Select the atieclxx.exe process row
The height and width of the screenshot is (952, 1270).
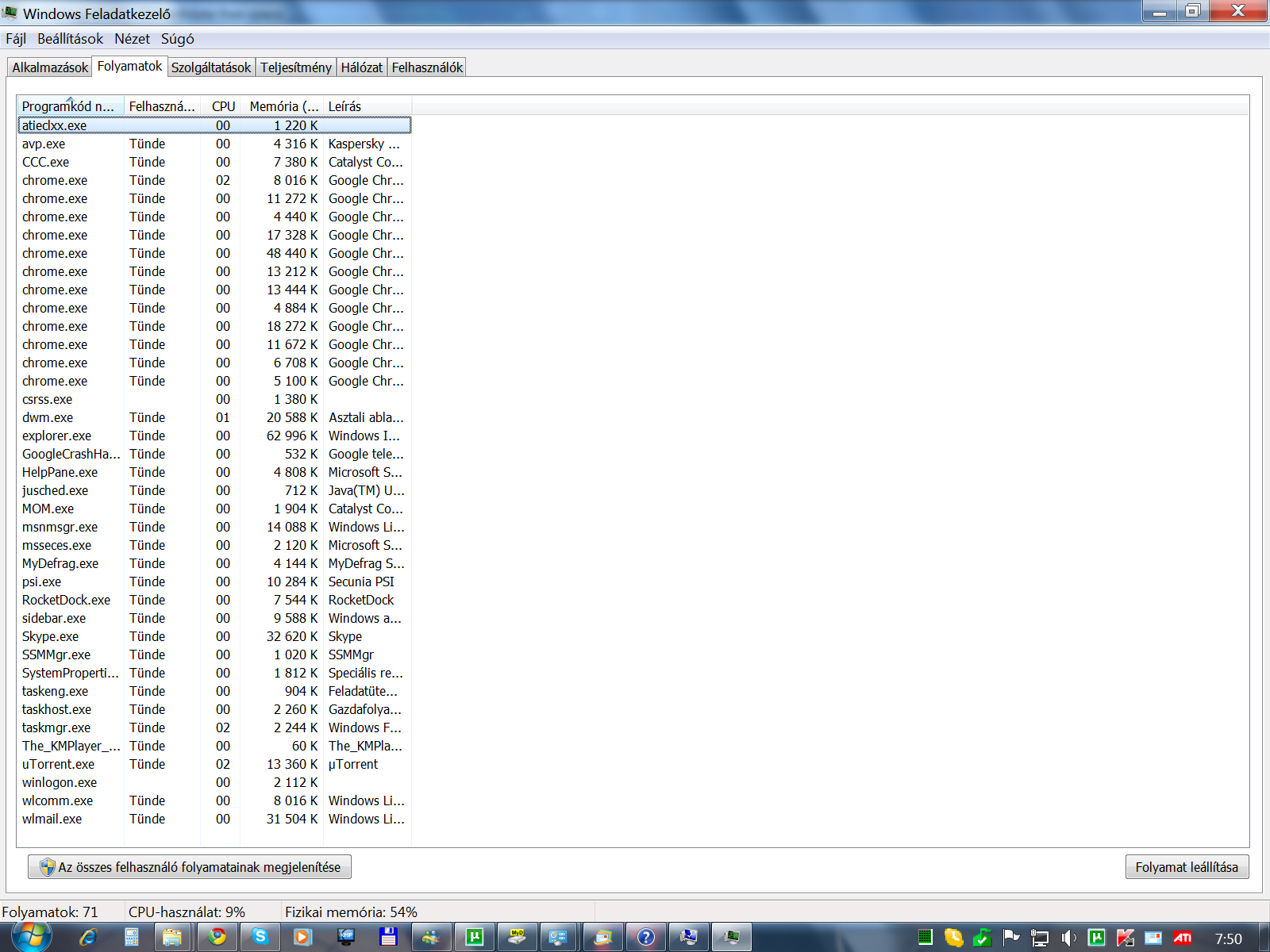click(214, 125)
